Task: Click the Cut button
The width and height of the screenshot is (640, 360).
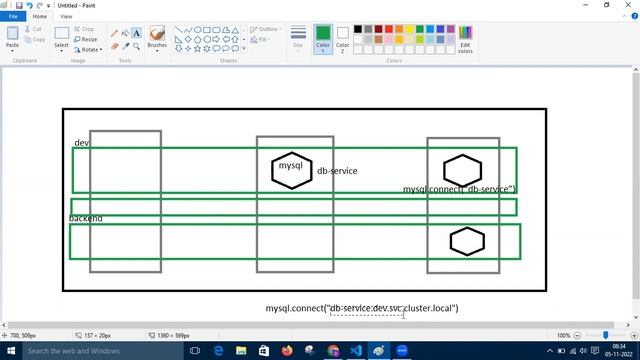Action: coord(33,29)
